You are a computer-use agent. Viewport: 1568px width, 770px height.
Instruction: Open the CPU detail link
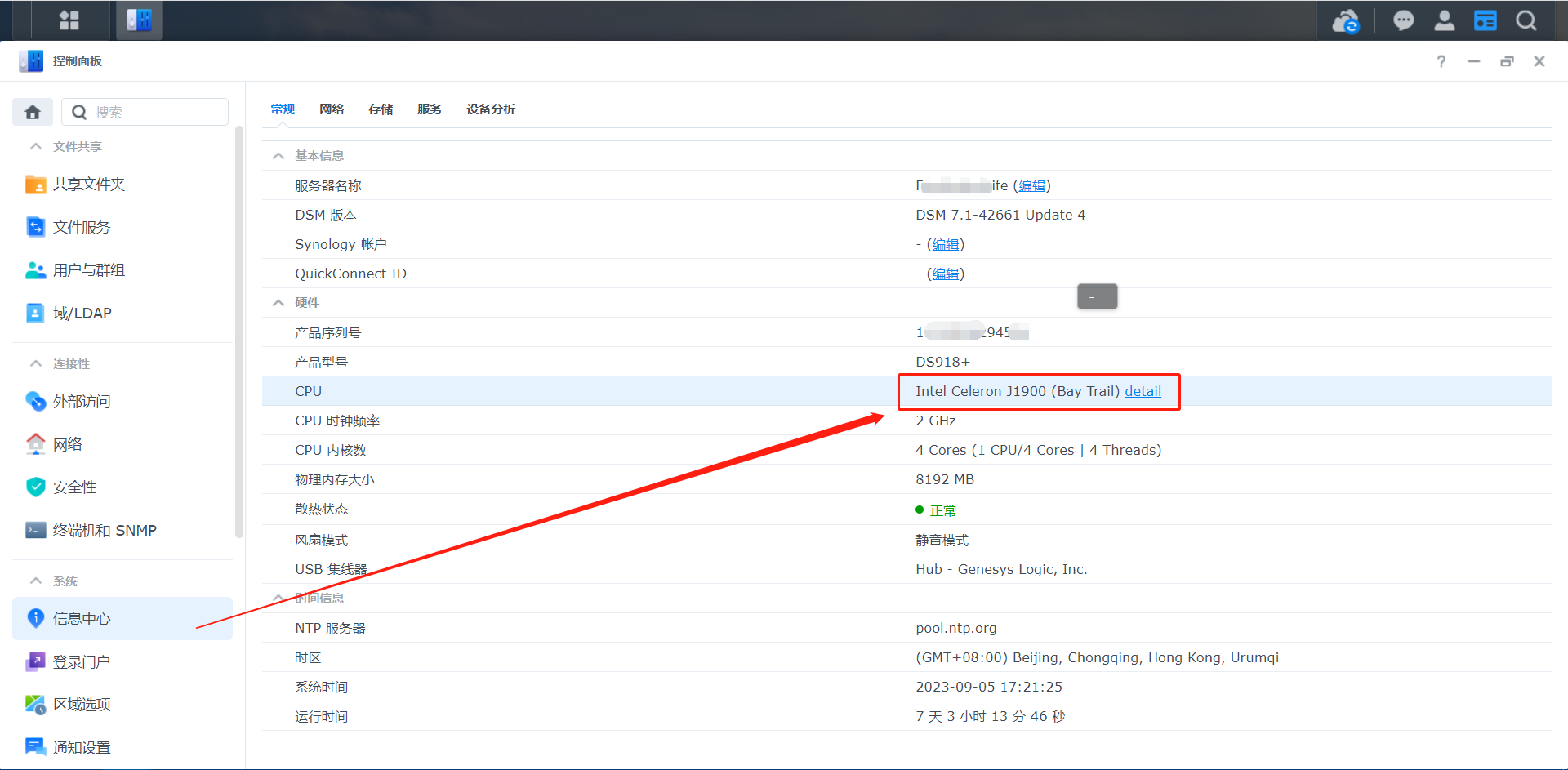[1143, 391]
